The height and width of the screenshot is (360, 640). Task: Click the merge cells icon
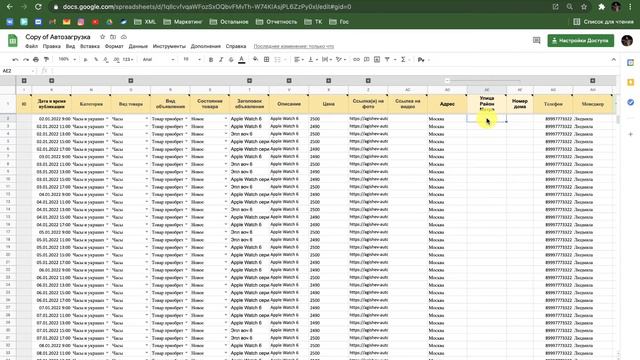278,60
